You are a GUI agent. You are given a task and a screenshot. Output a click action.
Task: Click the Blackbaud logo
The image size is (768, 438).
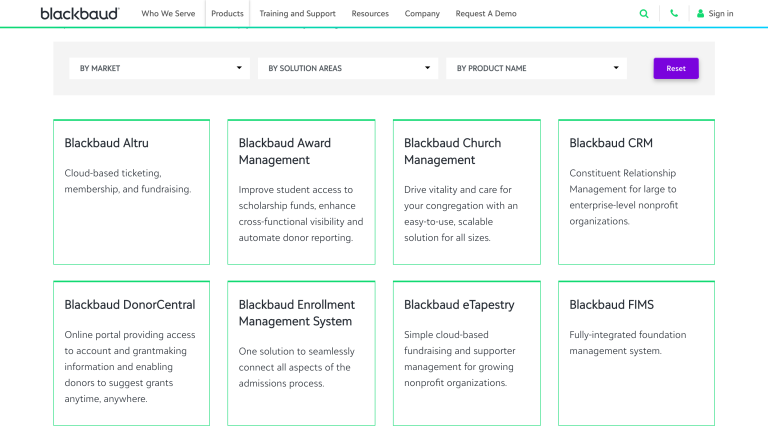[x=80, y=14]
